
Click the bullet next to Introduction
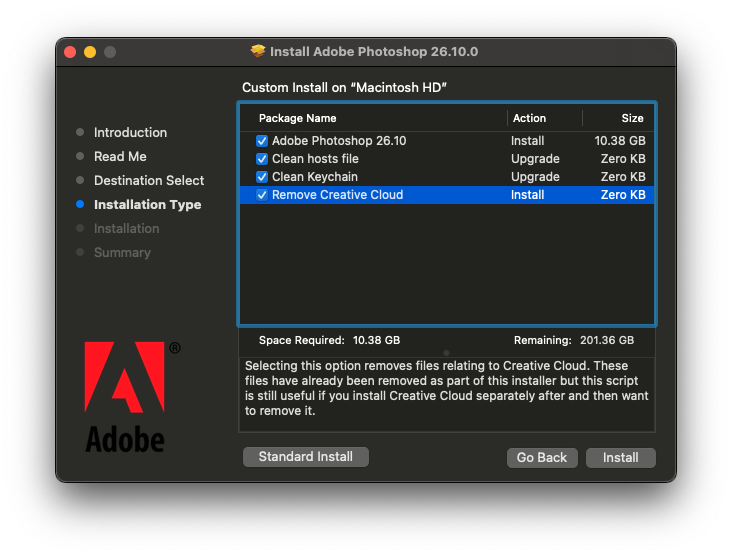point(80,133)
